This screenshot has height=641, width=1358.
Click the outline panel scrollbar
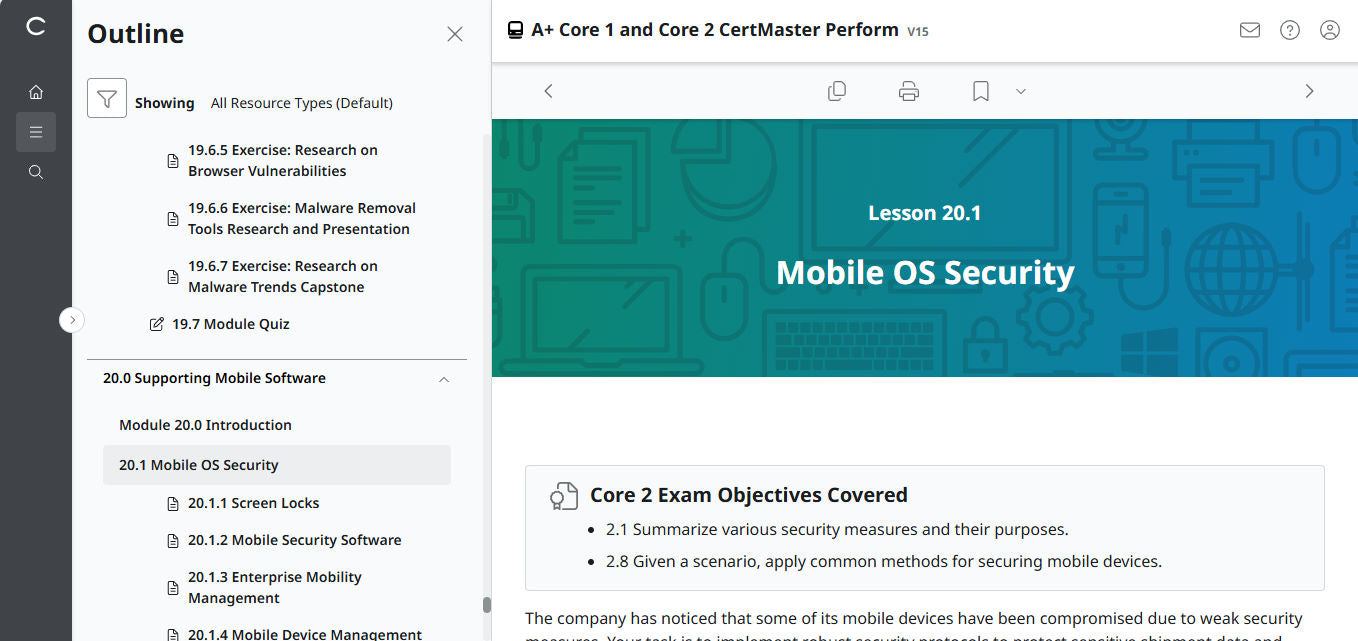(x=487, y=603)
